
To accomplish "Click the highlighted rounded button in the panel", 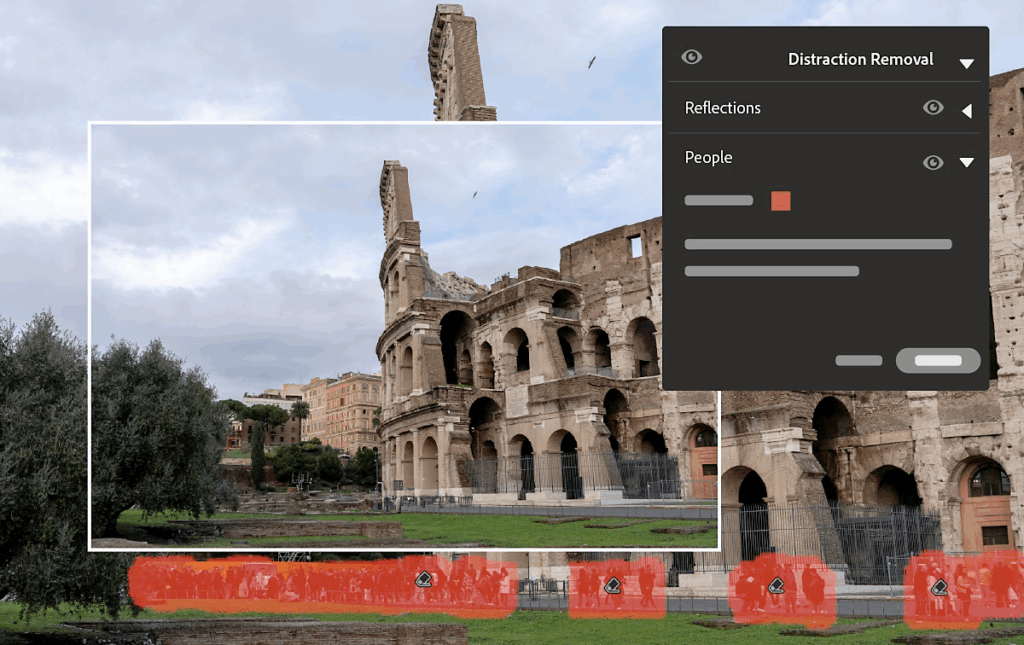I will click(x=938, y=360).
